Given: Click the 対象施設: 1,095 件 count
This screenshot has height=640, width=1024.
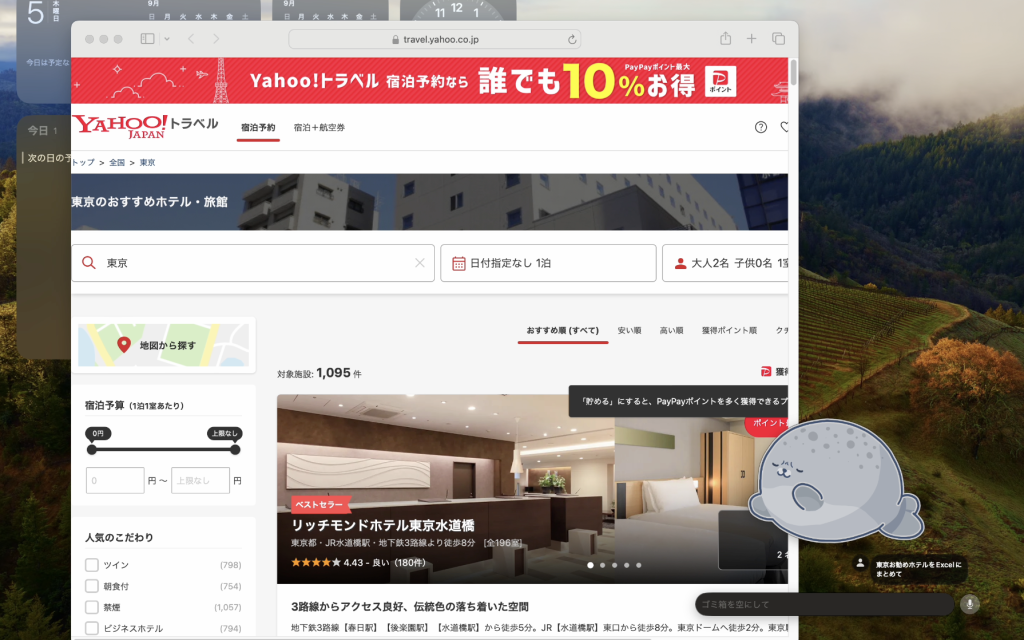Looking at the screenshot, I should coord(319,374).
